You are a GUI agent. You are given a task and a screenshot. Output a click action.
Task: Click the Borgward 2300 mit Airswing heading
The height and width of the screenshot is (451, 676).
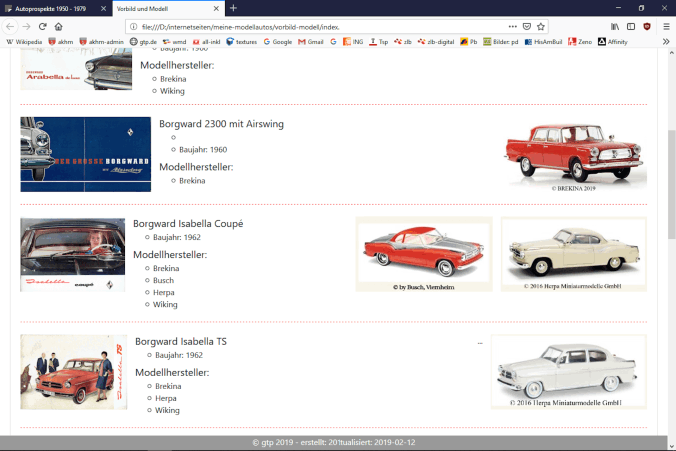(x=222, y=124)
